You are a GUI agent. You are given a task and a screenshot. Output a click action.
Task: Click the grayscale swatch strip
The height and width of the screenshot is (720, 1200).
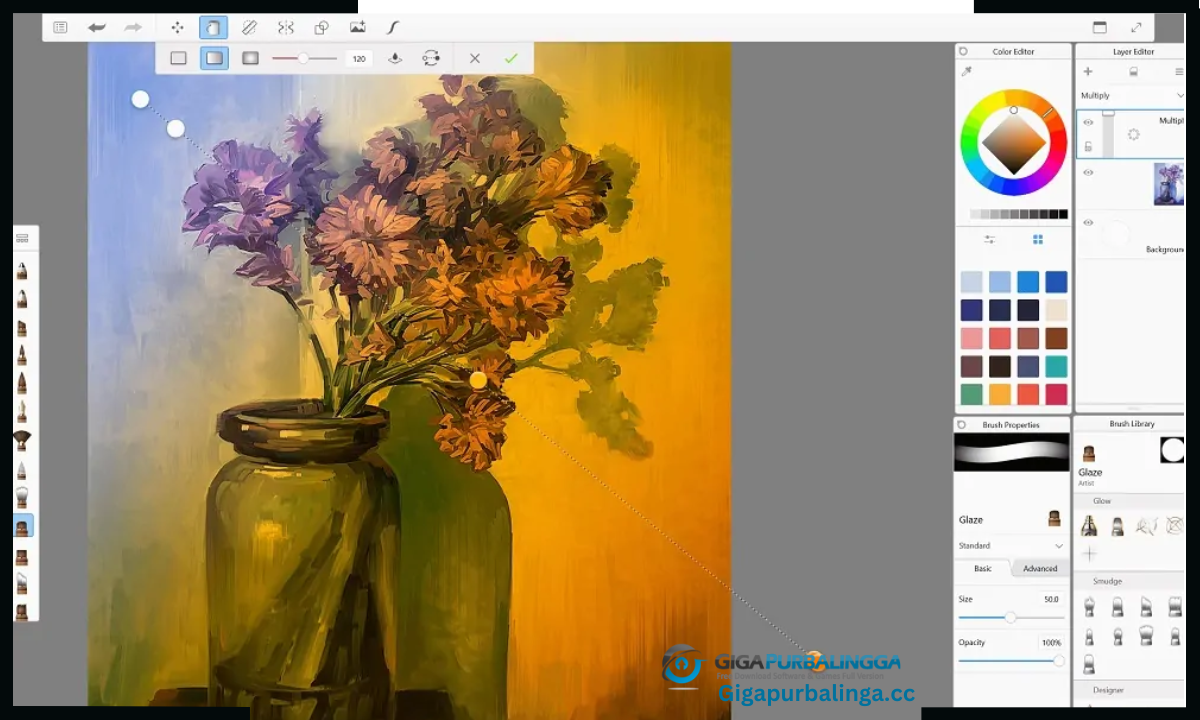[x=1019, y=214]
